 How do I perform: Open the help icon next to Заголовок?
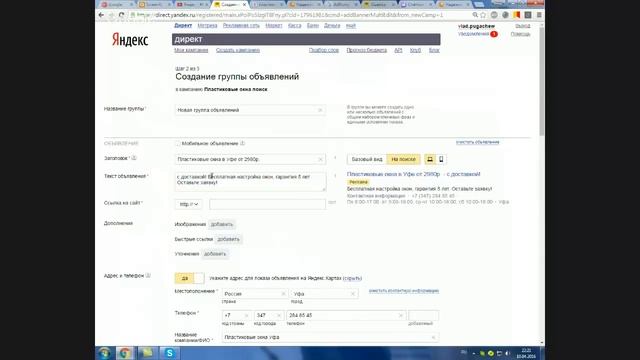[133, 158]
